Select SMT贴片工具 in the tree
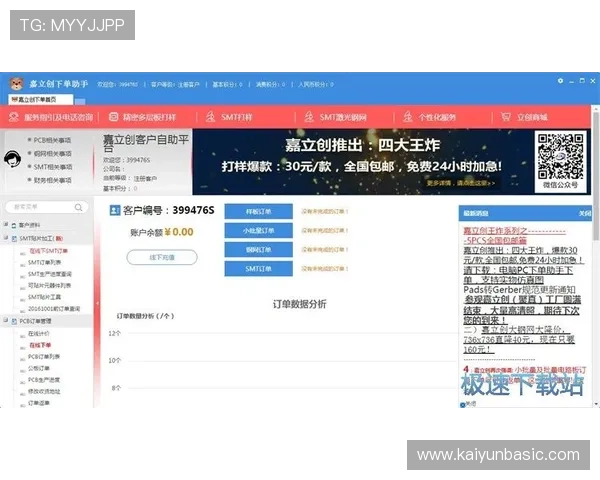 [x=44, y=297]
